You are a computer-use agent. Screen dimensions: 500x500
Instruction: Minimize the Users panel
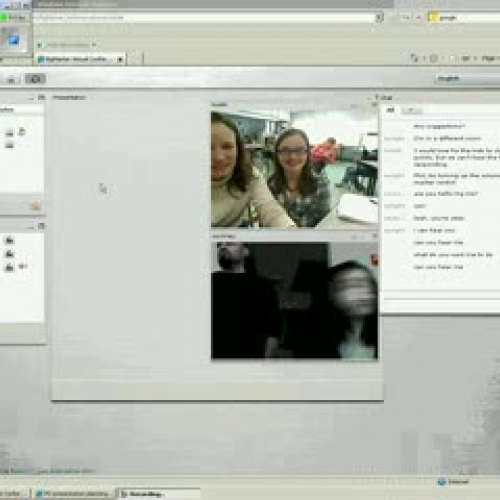click(x=31, y=98)
